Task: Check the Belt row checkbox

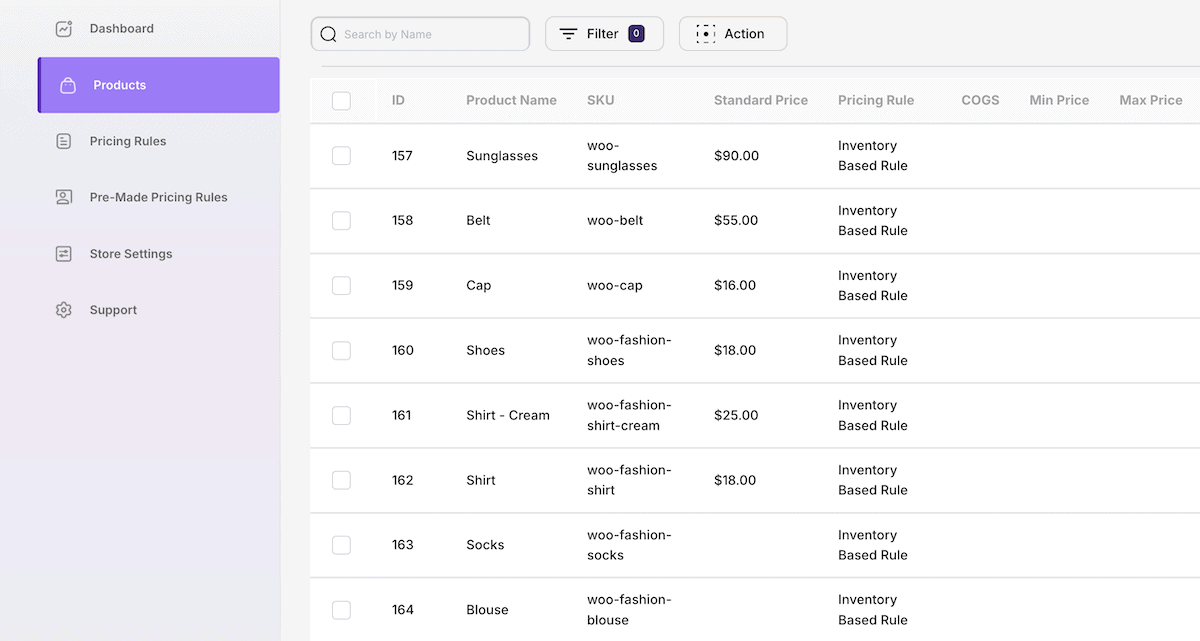Action: tap(341, 221)
